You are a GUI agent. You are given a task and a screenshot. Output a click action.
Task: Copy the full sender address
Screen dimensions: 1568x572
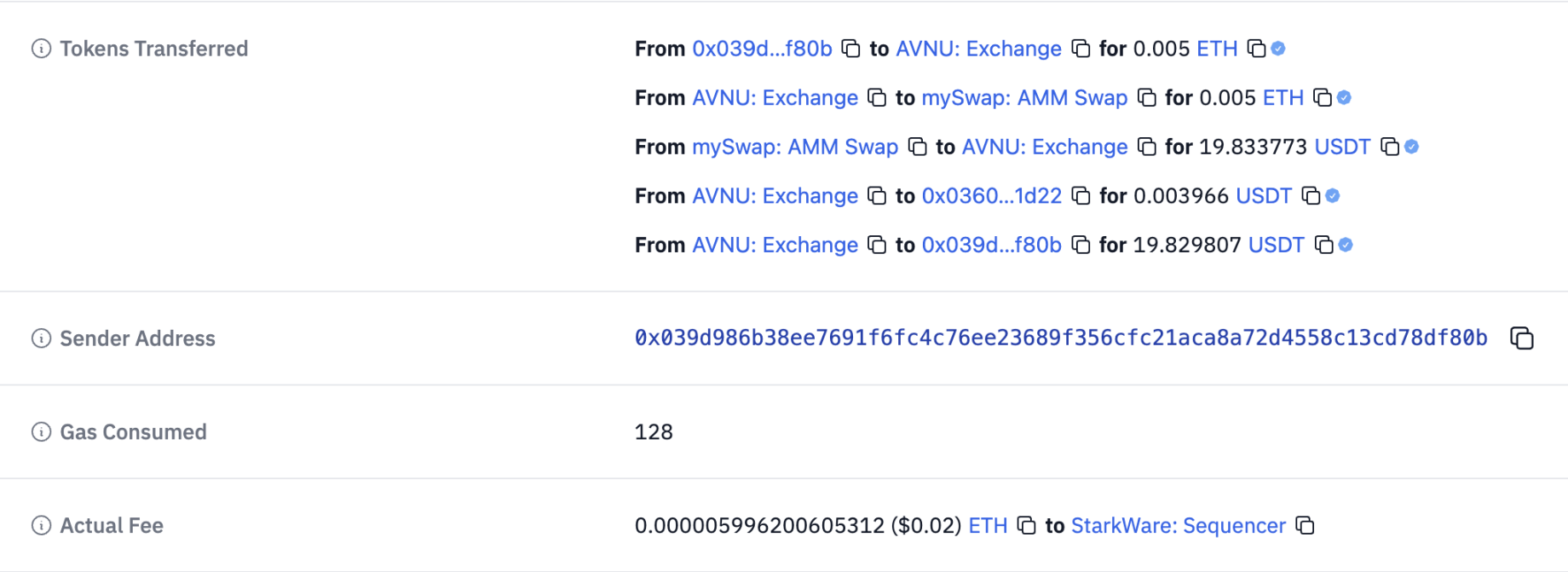click(x=1521, y=338)
